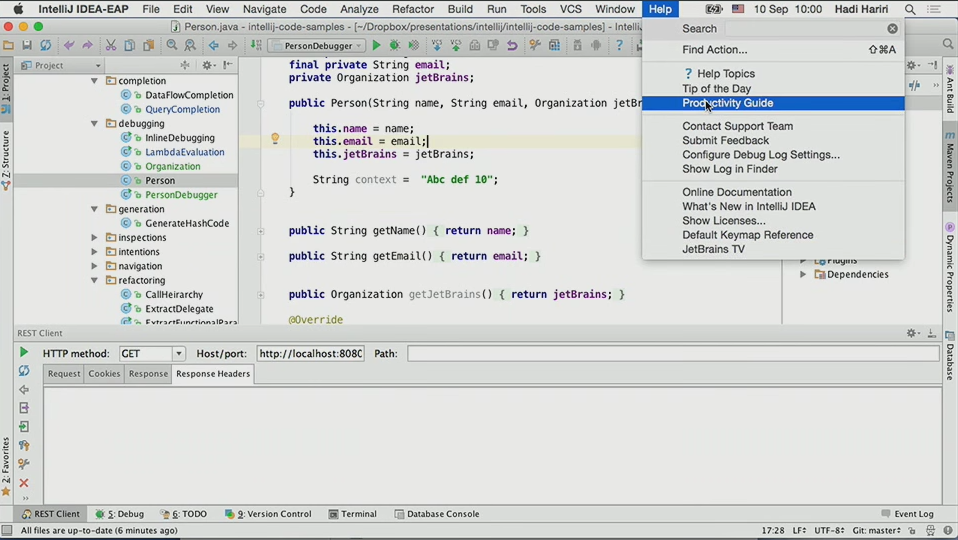The height and width of the screenshot is (540, 958).
Task: Open the Event Log
Action: (x=908, y=514)
